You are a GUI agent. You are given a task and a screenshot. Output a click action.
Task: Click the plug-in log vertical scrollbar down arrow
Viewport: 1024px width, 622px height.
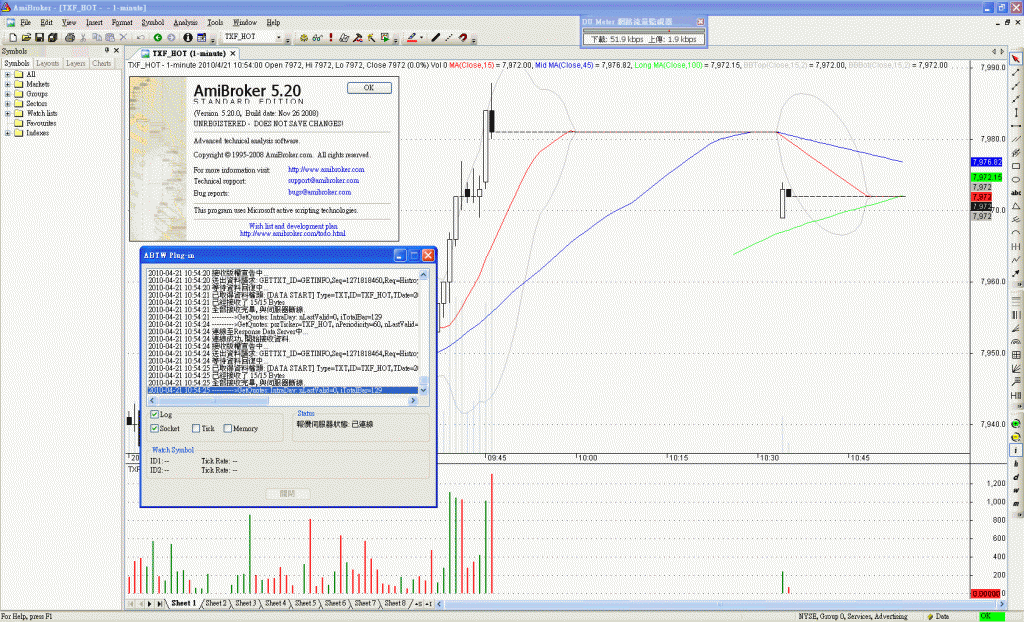423,390
